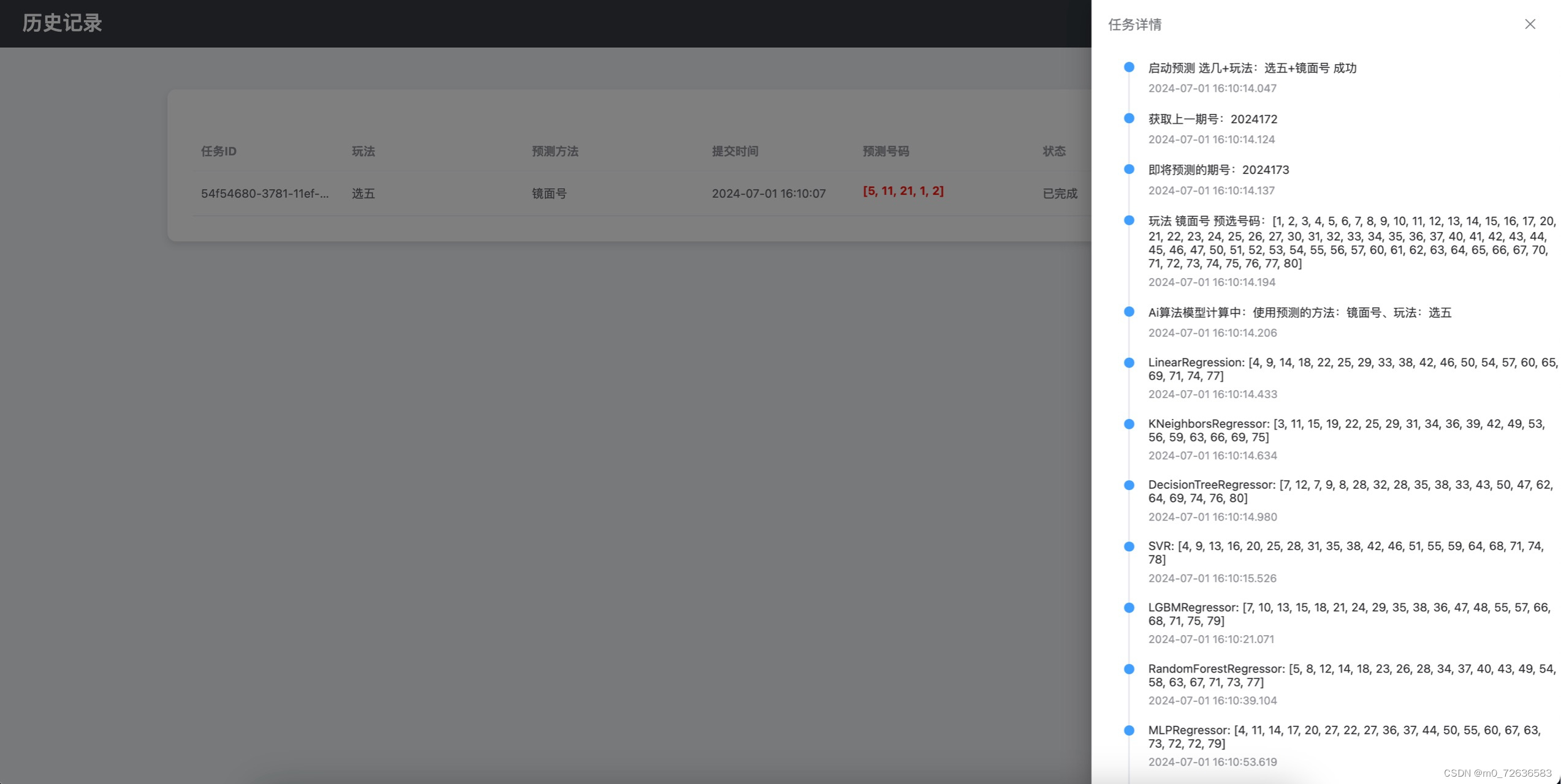Click the 预选号码 timeline dot
1561x784 pixels.
click(1129, 221)
